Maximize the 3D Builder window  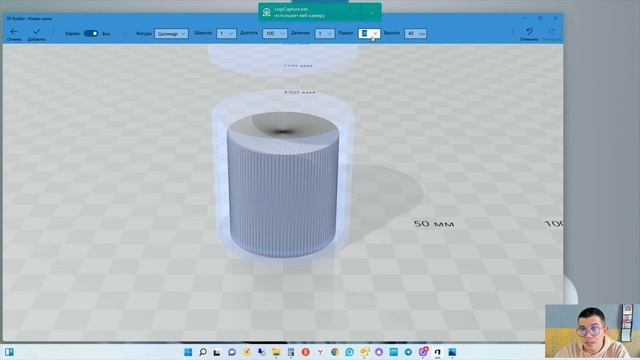540,18
